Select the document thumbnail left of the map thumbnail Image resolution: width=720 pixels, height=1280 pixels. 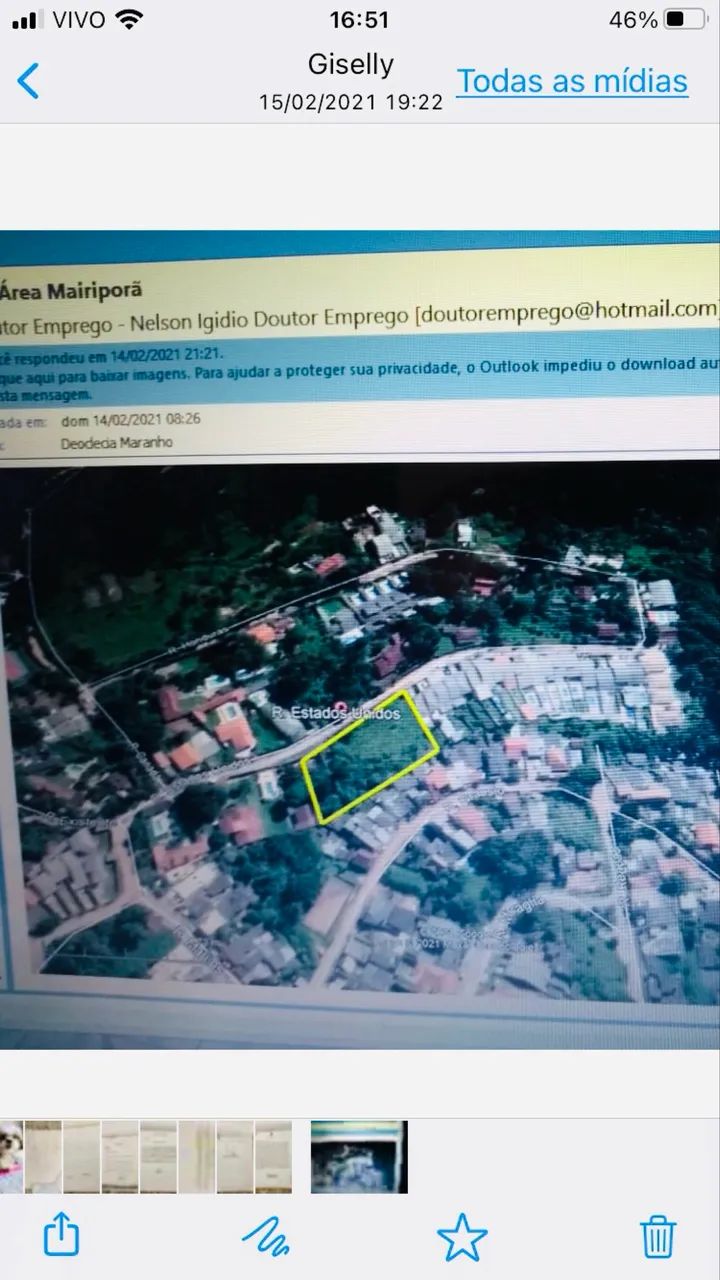tap(273, 1157)
